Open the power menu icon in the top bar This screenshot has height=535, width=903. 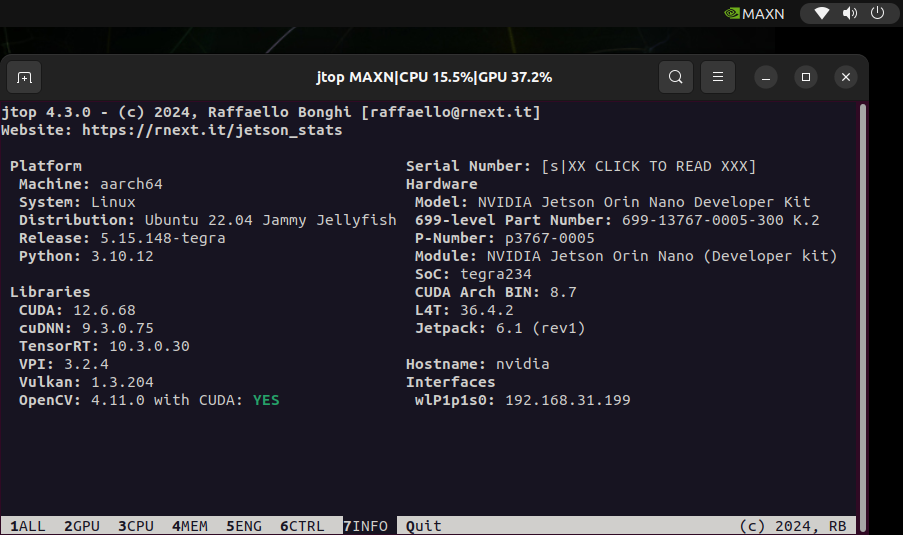coord(877,13)
